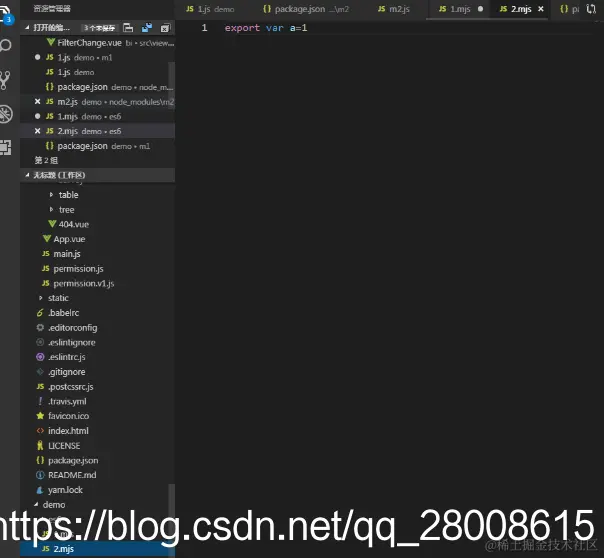
Task: Open 1.js demo m1 in open editors
Action: click(97, 57)
